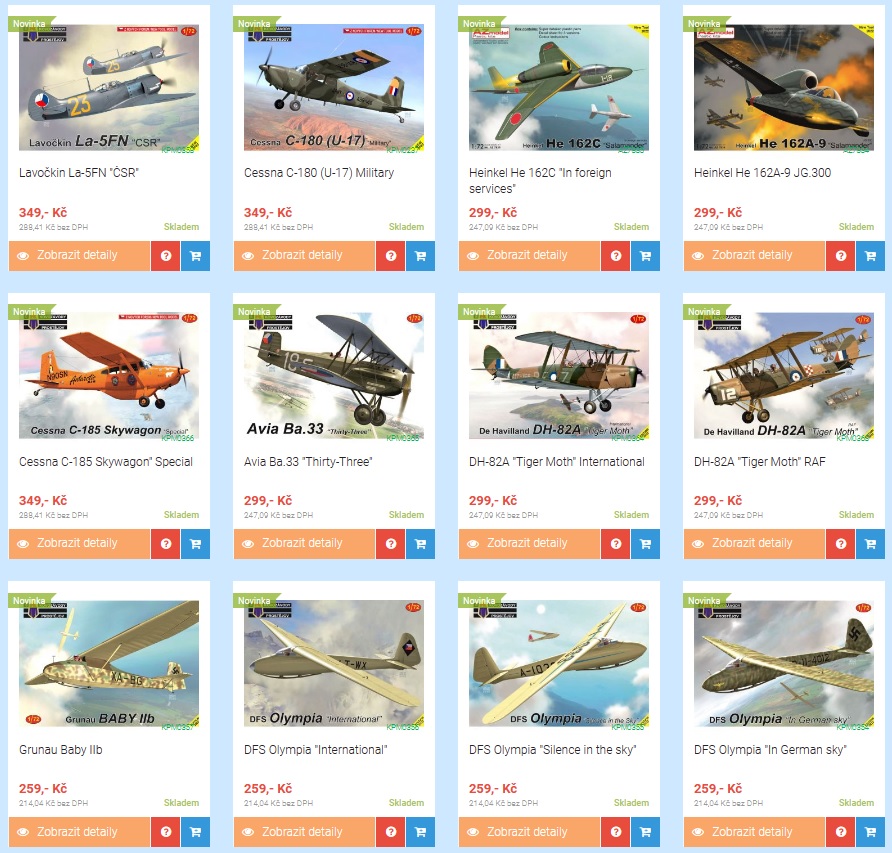
Task: Ask question about Avia Ba.33 kit
Action: click(x=391, y=543)
